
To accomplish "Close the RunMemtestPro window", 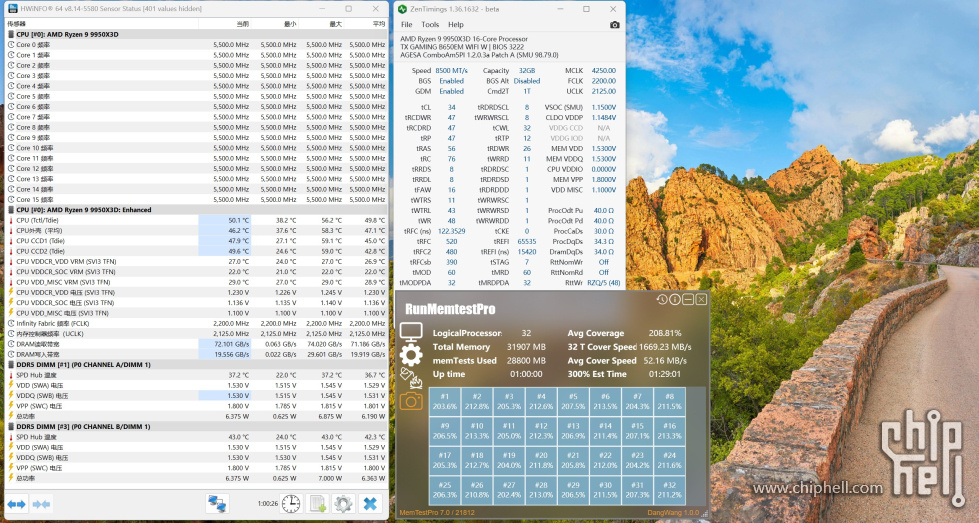I will tap(701, 300).
